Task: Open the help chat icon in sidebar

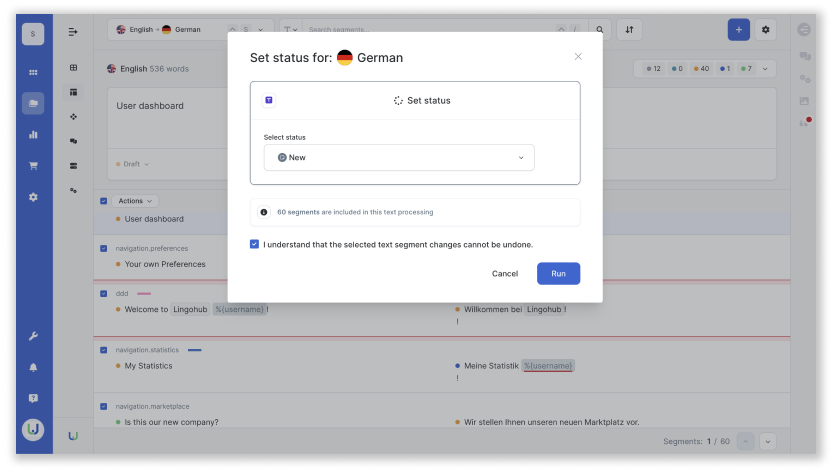Action: 33,398
